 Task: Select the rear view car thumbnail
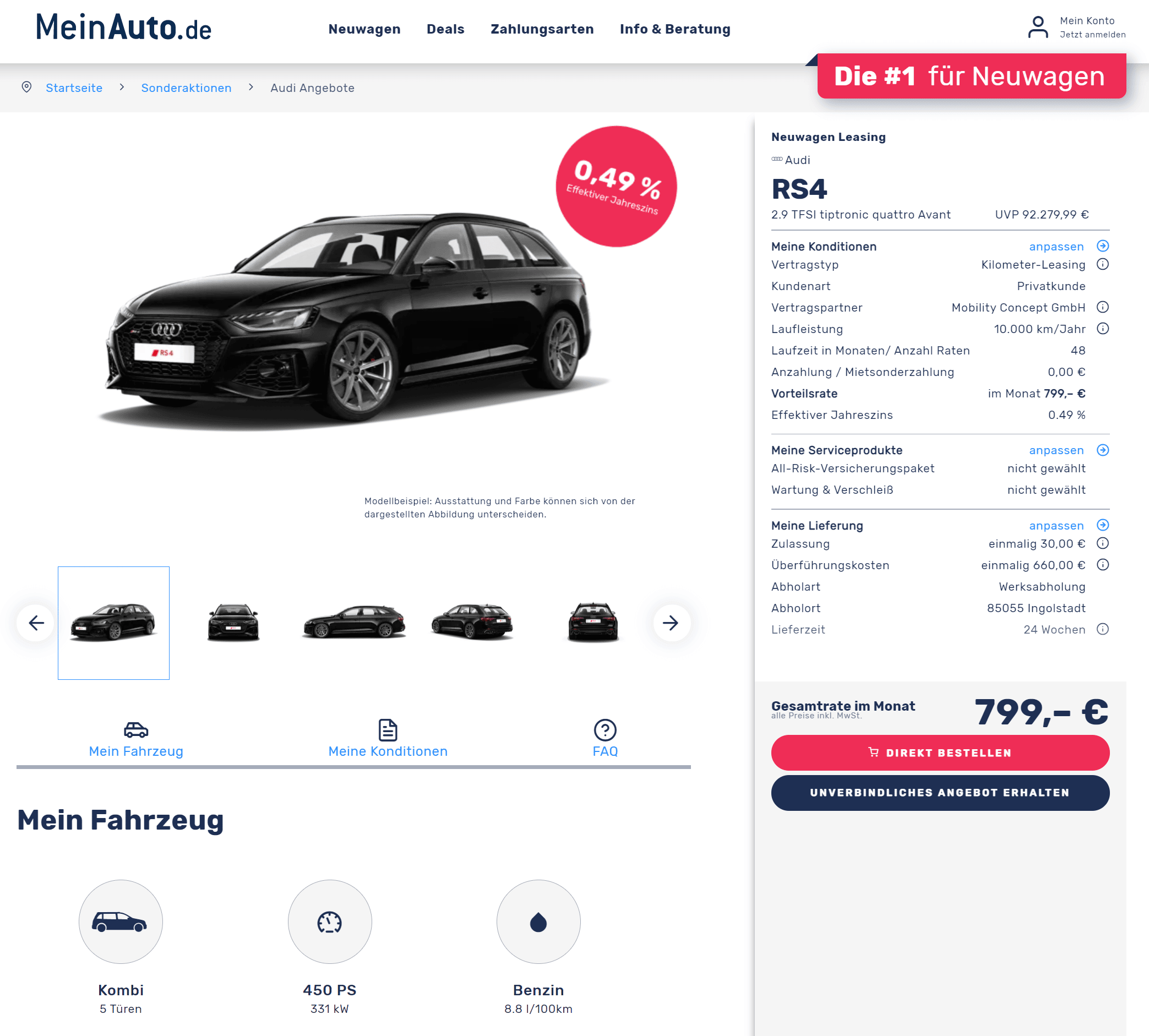593,623
